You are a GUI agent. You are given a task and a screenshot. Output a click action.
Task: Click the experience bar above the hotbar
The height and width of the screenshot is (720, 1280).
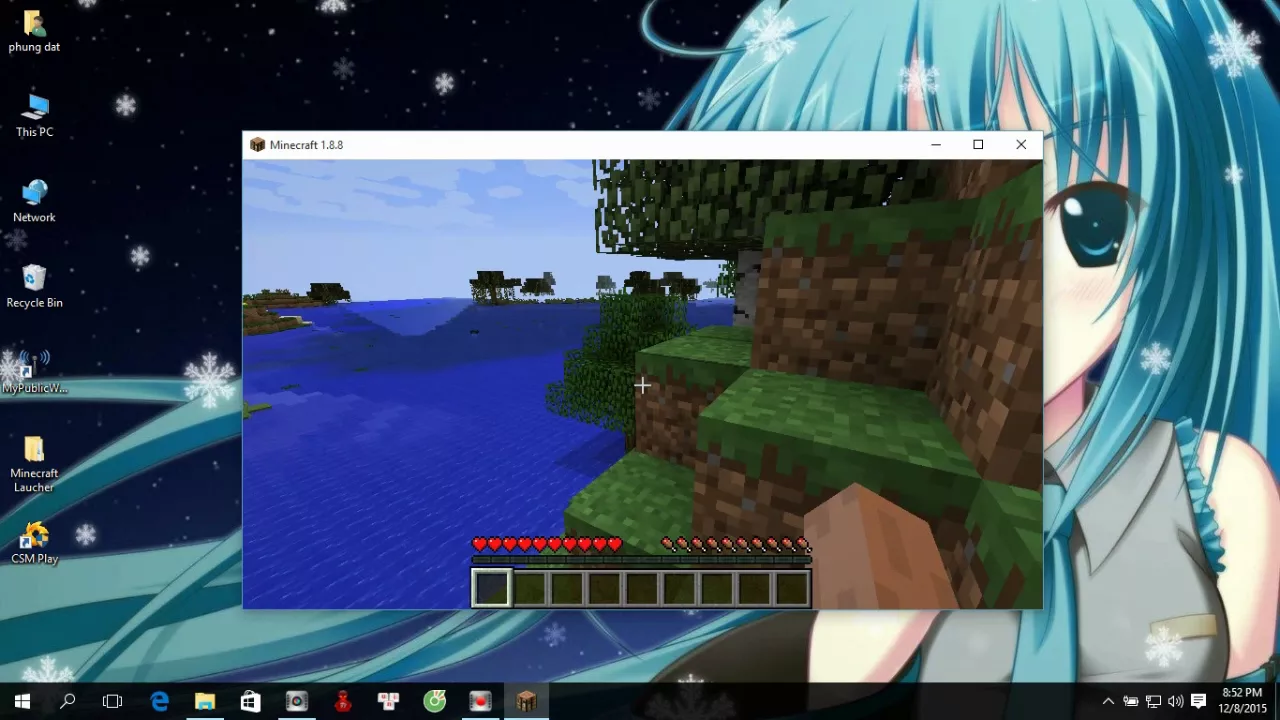[x=641, y=560]
